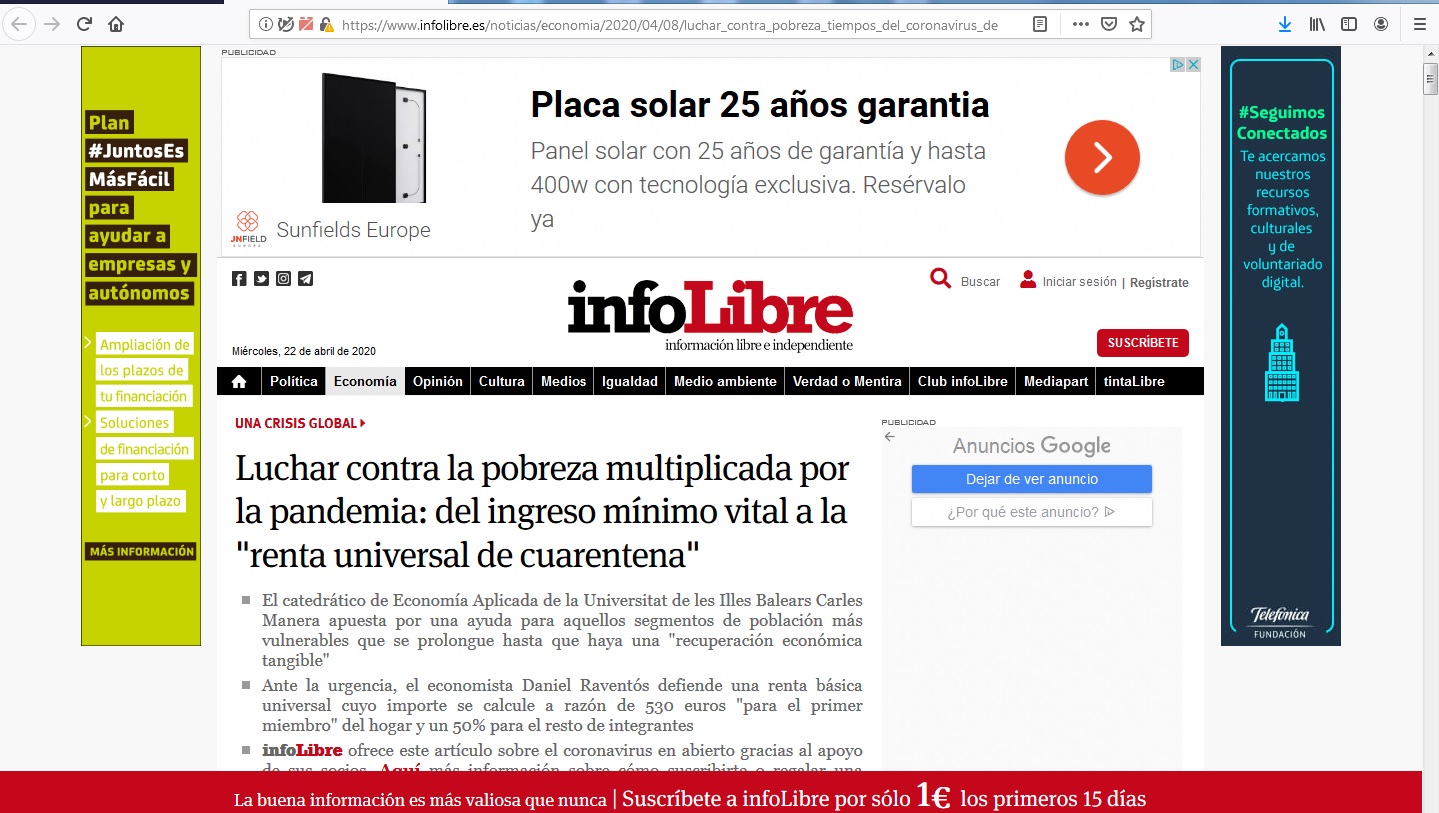Click the red Buscar magnifier icon

tap(940, 279)
